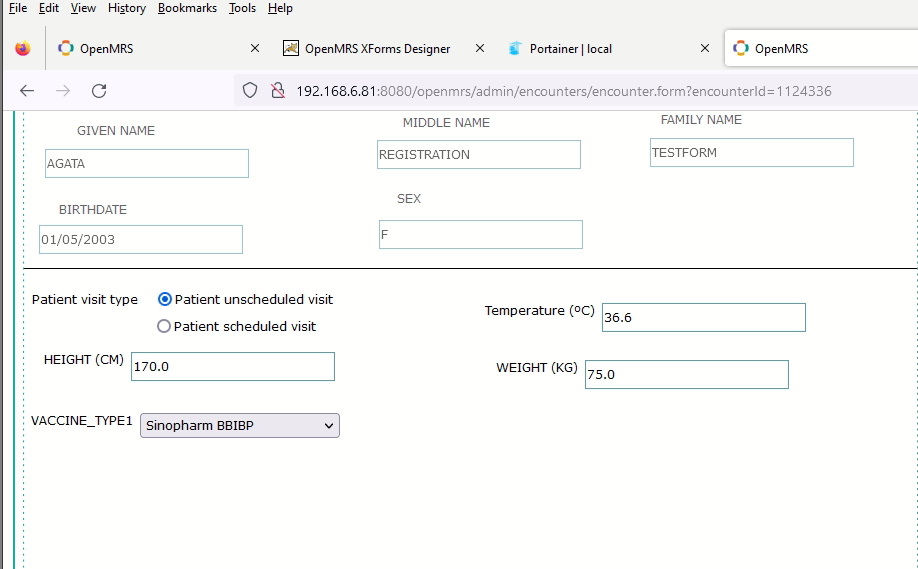Click the VACCINE_TYPE1 label
The width and height of the screenshot is (918, 569).
(x=81, y=421)
